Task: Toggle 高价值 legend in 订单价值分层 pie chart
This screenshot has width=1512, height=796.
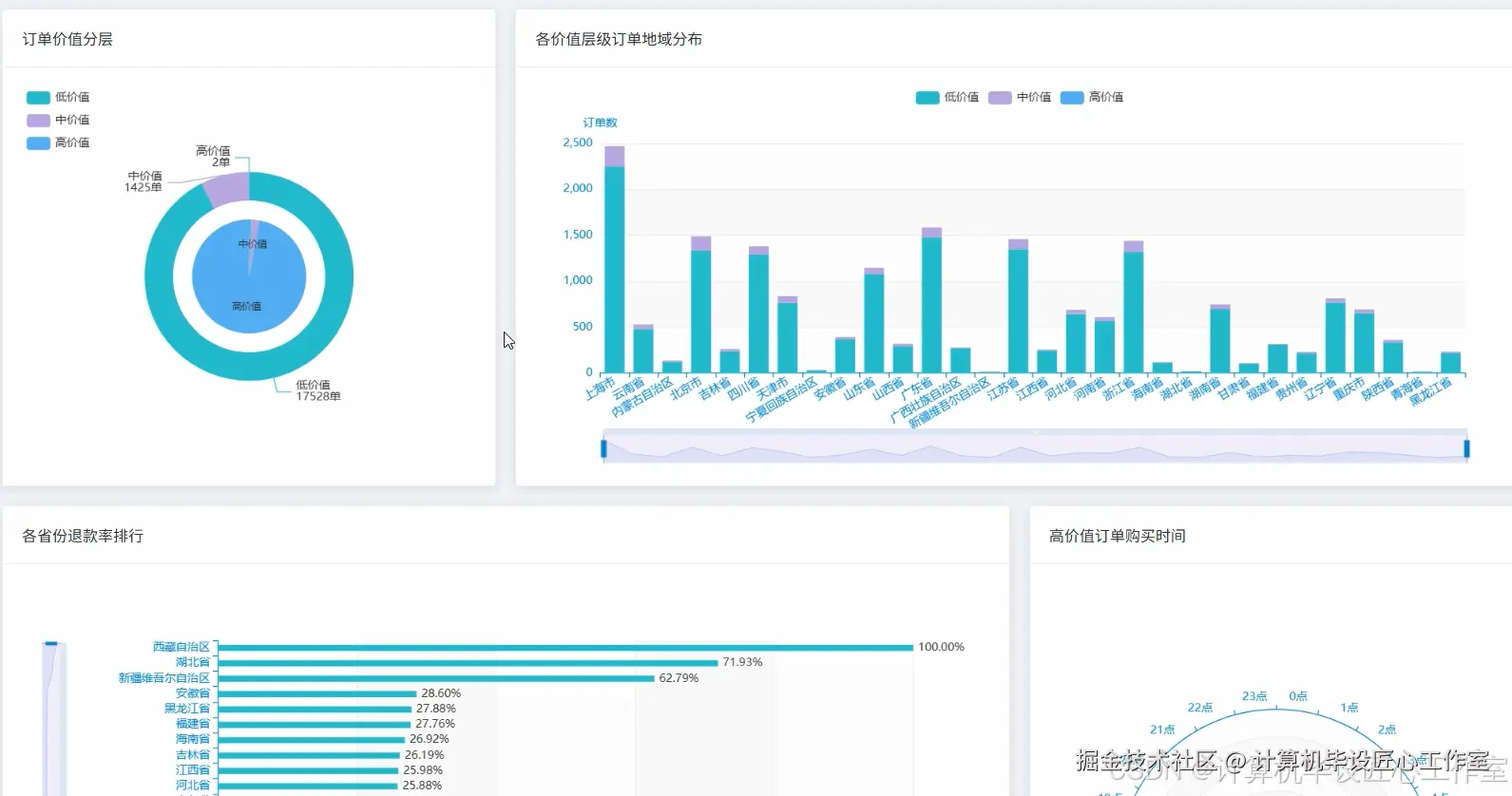Action: pyautogui.click(x=58, y=142)
